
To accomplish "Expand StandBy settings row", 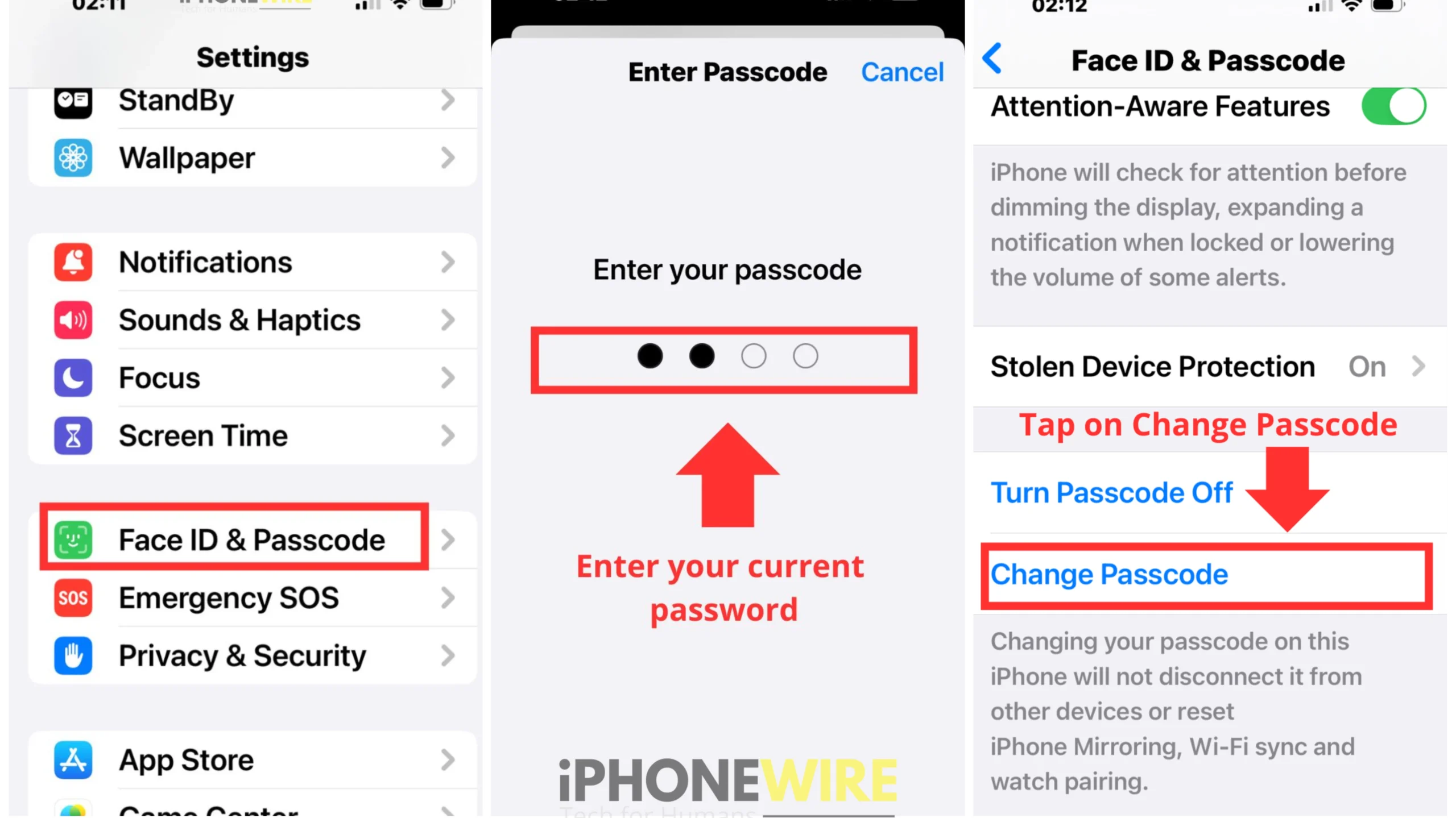I will pyautogui.click(x=252, y=100).
